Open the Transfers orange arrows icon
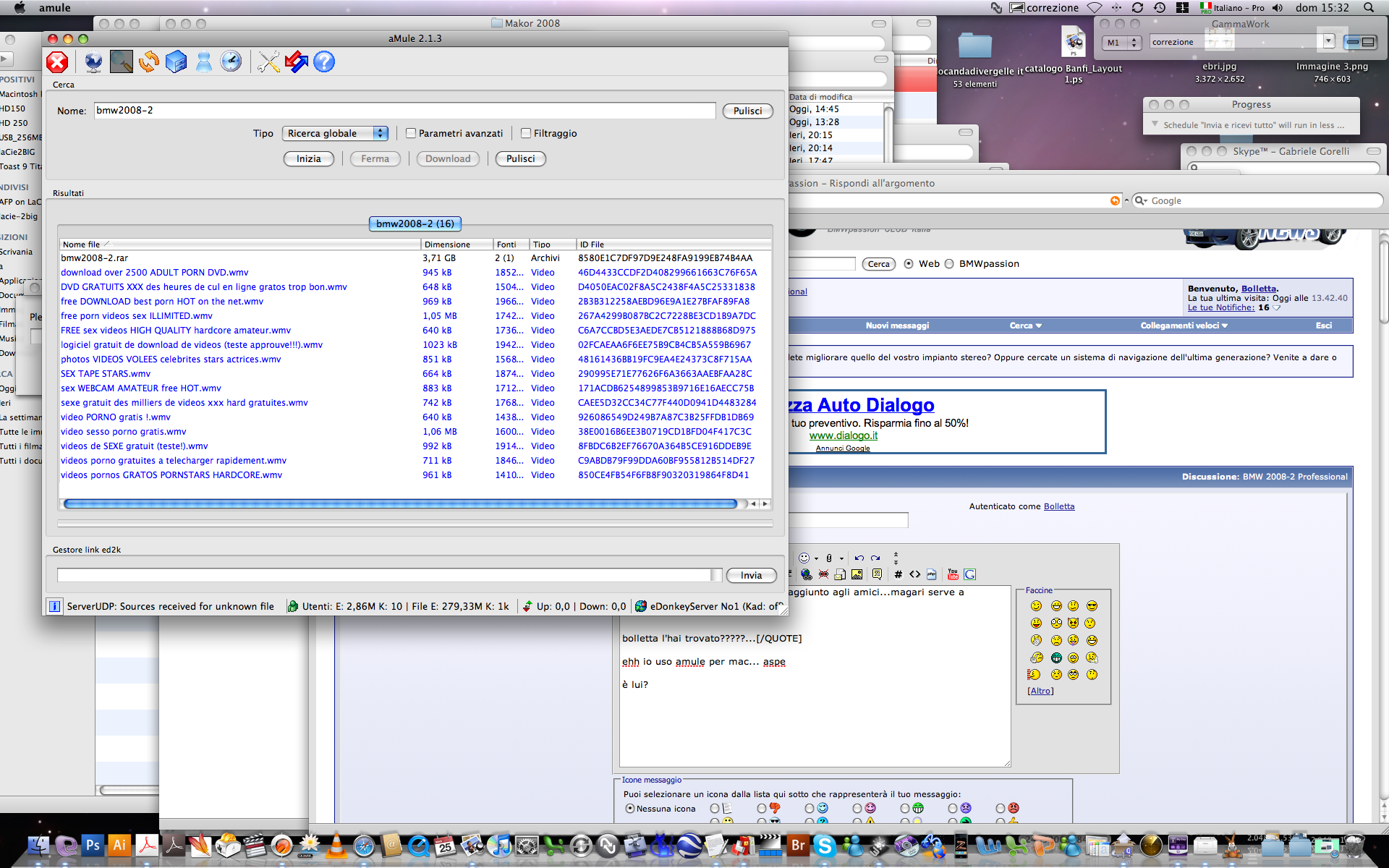 pos(149,62)
